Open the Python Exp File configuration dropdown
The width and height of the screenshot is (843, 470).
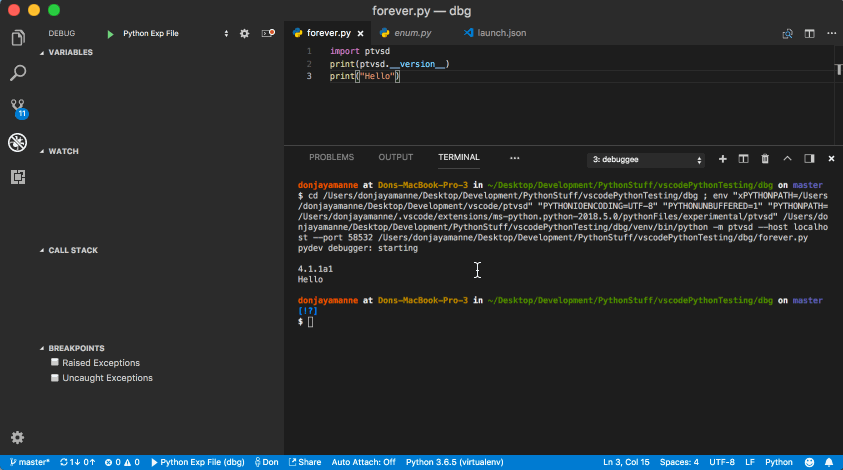(x=175, y=33)
